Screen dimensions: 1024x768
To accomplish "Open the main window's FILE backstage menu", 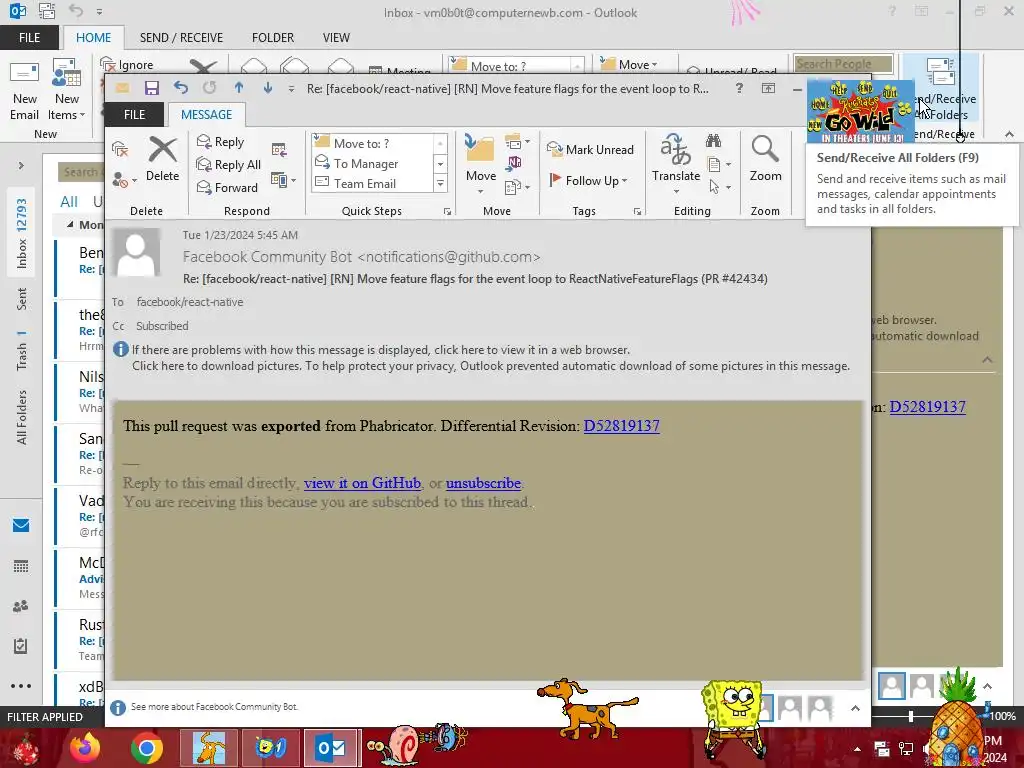I will pyautogui.click(x=29, y=38).
